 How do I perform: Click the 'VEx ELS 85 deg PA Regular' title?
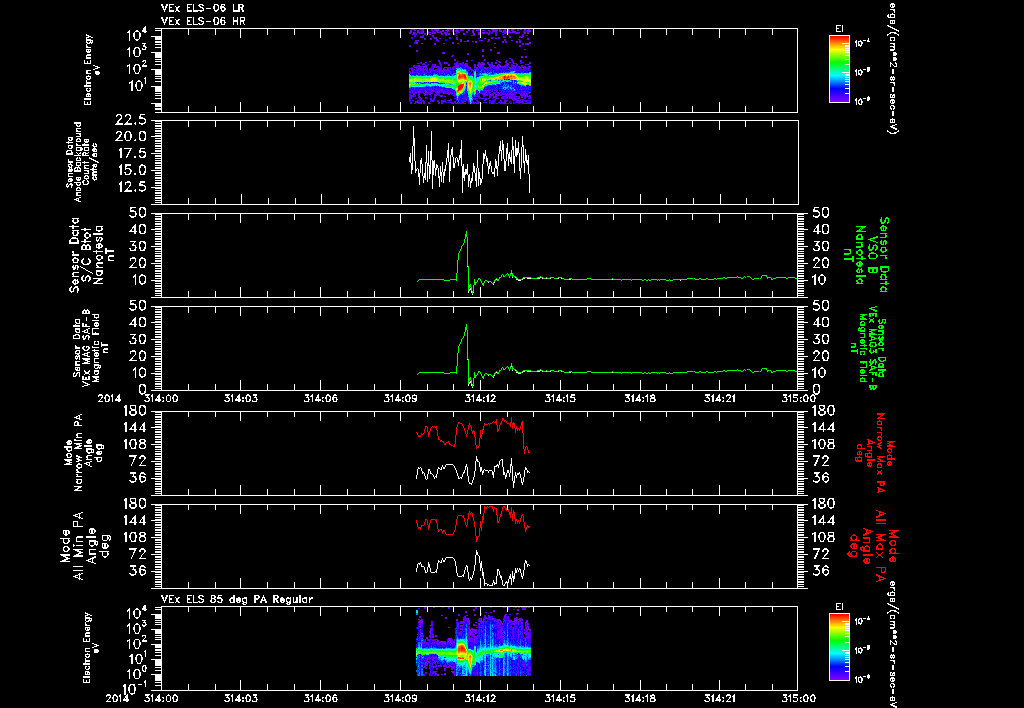click(x=237, y=599)
